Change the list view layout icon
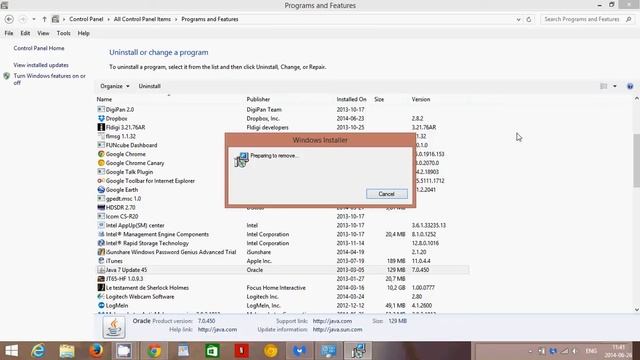This screenshot has height=360, width=640. coord(604,86)
